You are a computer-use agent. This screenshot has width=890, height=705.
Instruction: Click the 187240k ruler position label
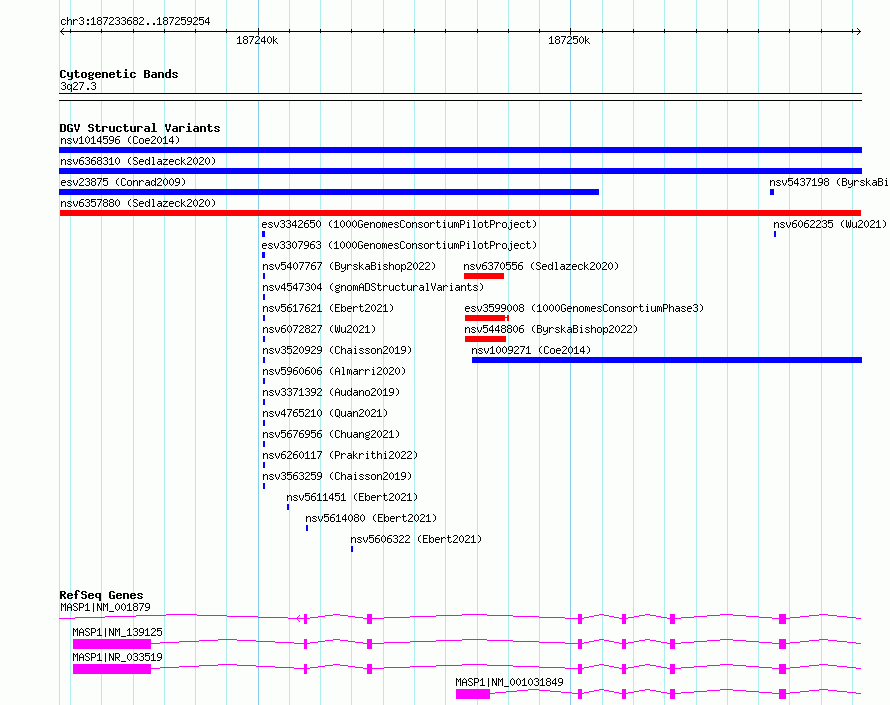coord(257,40)
